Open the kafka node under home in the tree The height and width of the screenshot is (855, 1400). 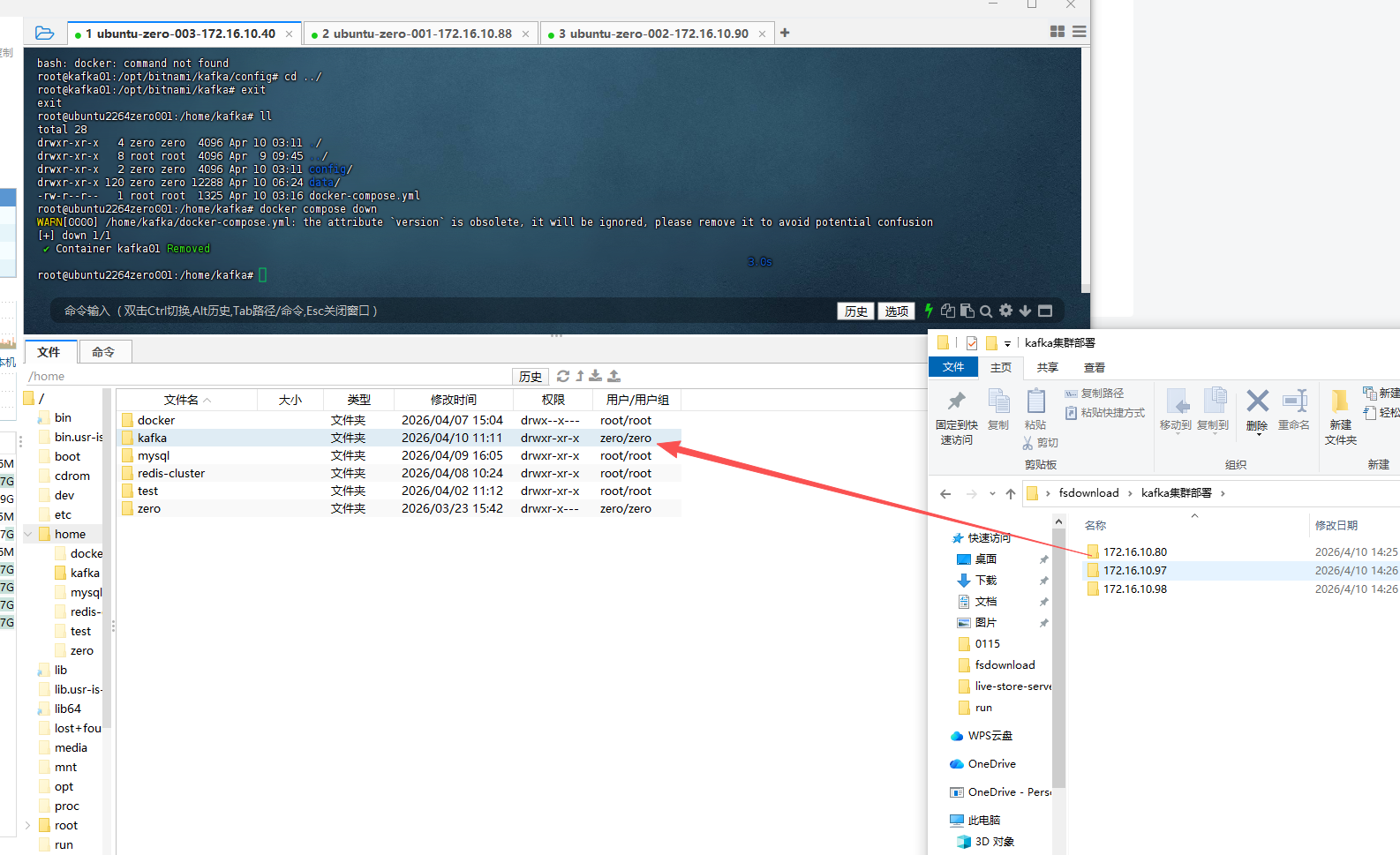(85, 573)
